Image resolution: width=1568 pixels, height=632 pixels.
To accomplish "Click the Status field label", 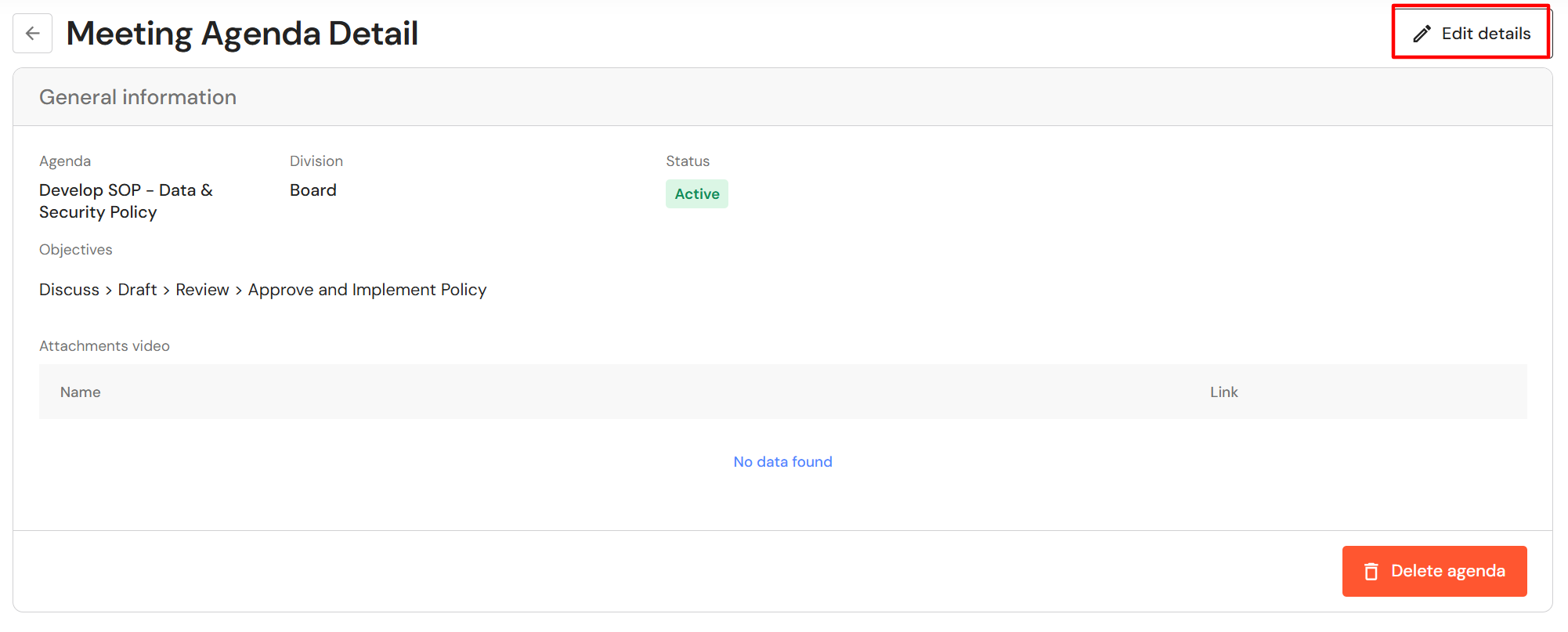I will (688, 161).
